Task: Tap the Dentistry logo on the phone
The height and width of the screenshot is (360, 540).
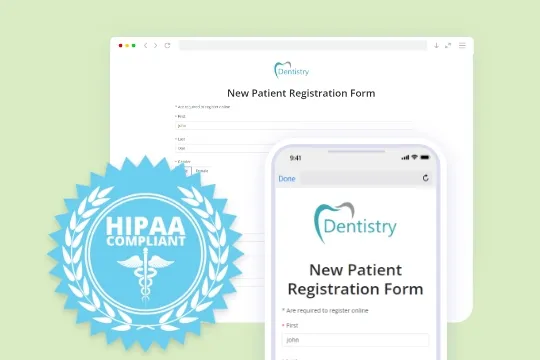Action: click(x=355, y=223)
